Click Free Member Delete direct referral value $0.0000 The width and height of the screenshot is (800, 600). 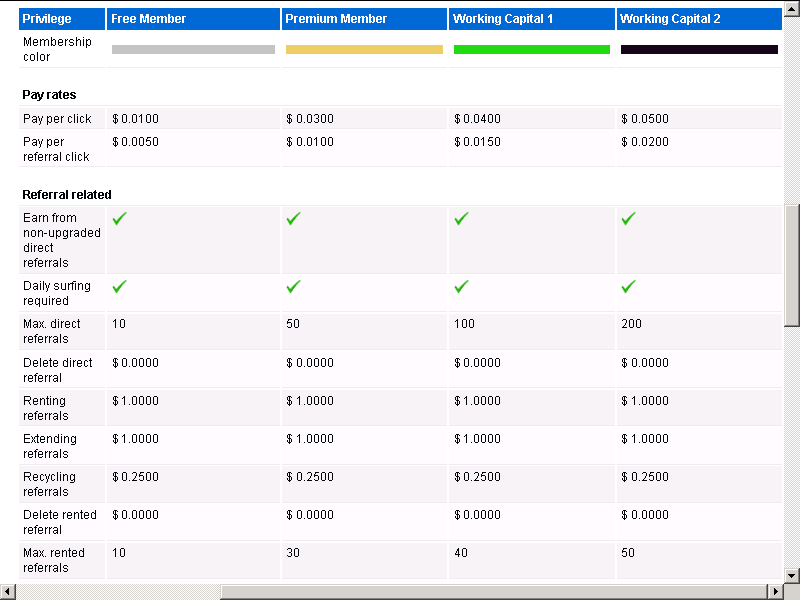135,363
